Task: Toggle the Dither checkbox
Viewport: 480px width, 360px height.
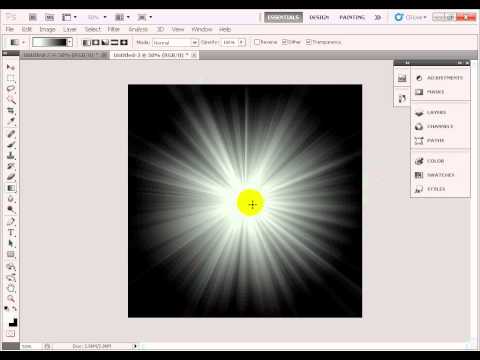Action: [284, 42]
